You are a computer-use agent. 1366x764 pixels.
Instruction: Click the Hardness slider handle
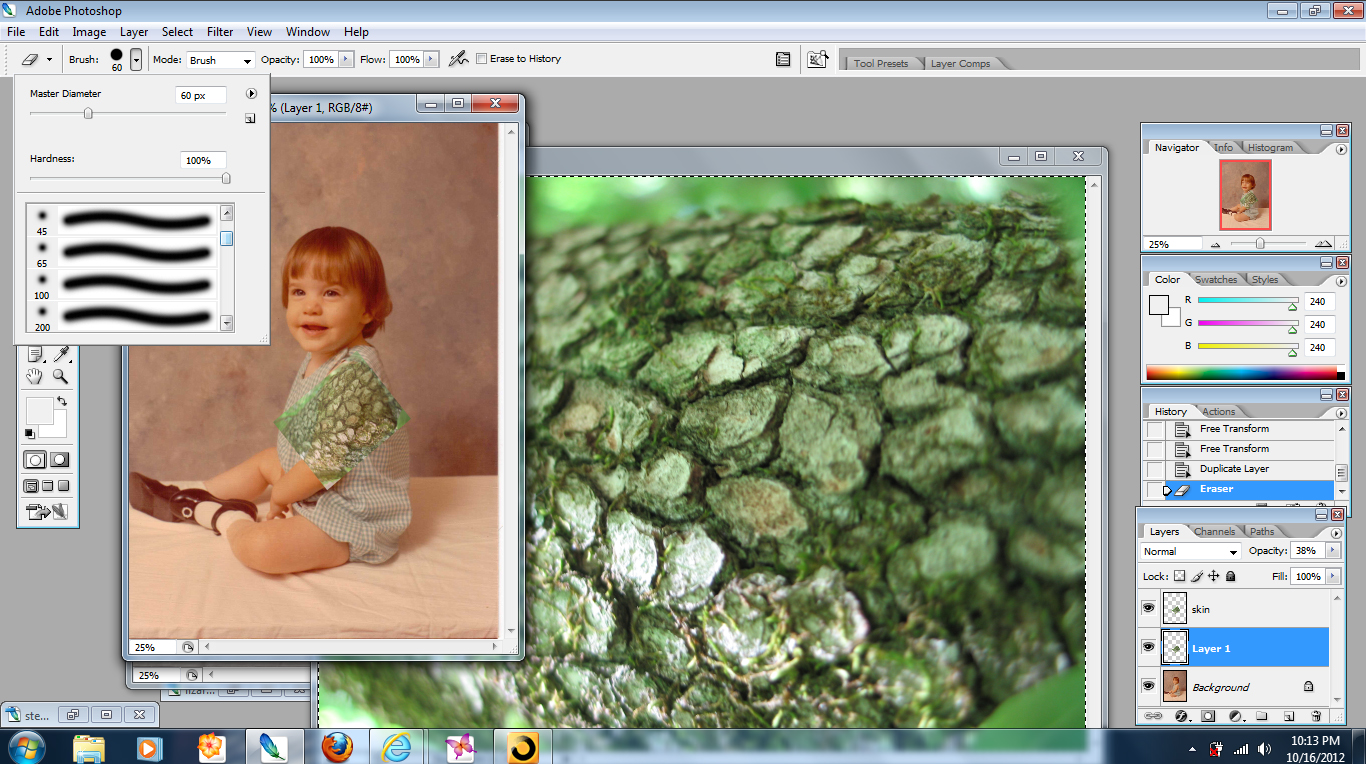pos(226,178)
